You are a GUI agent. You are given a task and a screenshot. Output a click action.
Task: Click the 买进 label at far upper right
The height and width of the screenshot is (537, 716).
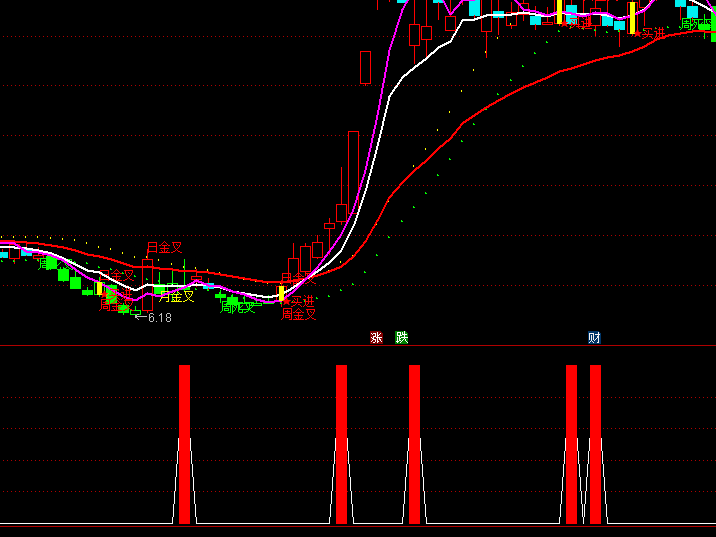pyautogui.click(x=652, y=33)
